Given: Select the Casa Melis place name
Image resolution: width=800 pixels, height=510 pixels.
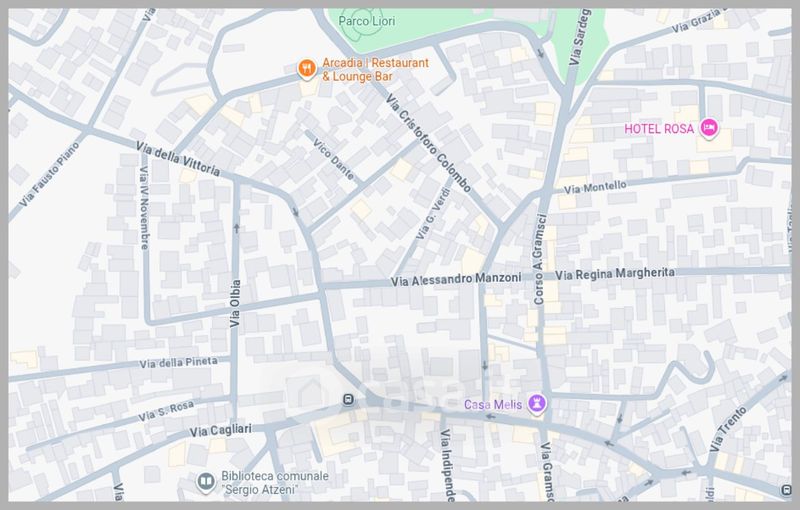Looking at the screenshot, I should (494, 404).
